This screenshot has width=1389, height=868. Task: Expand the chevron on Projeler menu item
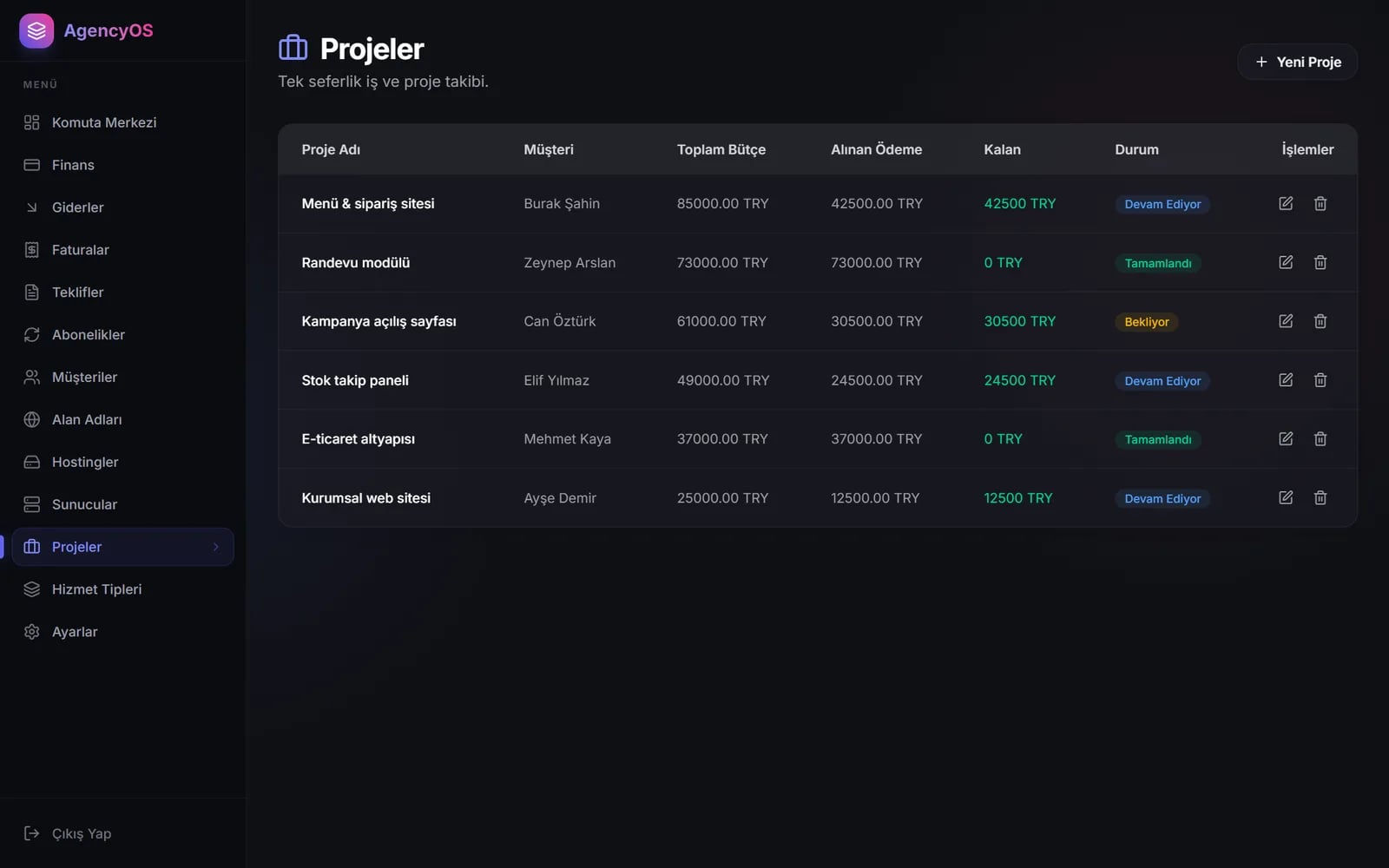(x=216, y=547)
